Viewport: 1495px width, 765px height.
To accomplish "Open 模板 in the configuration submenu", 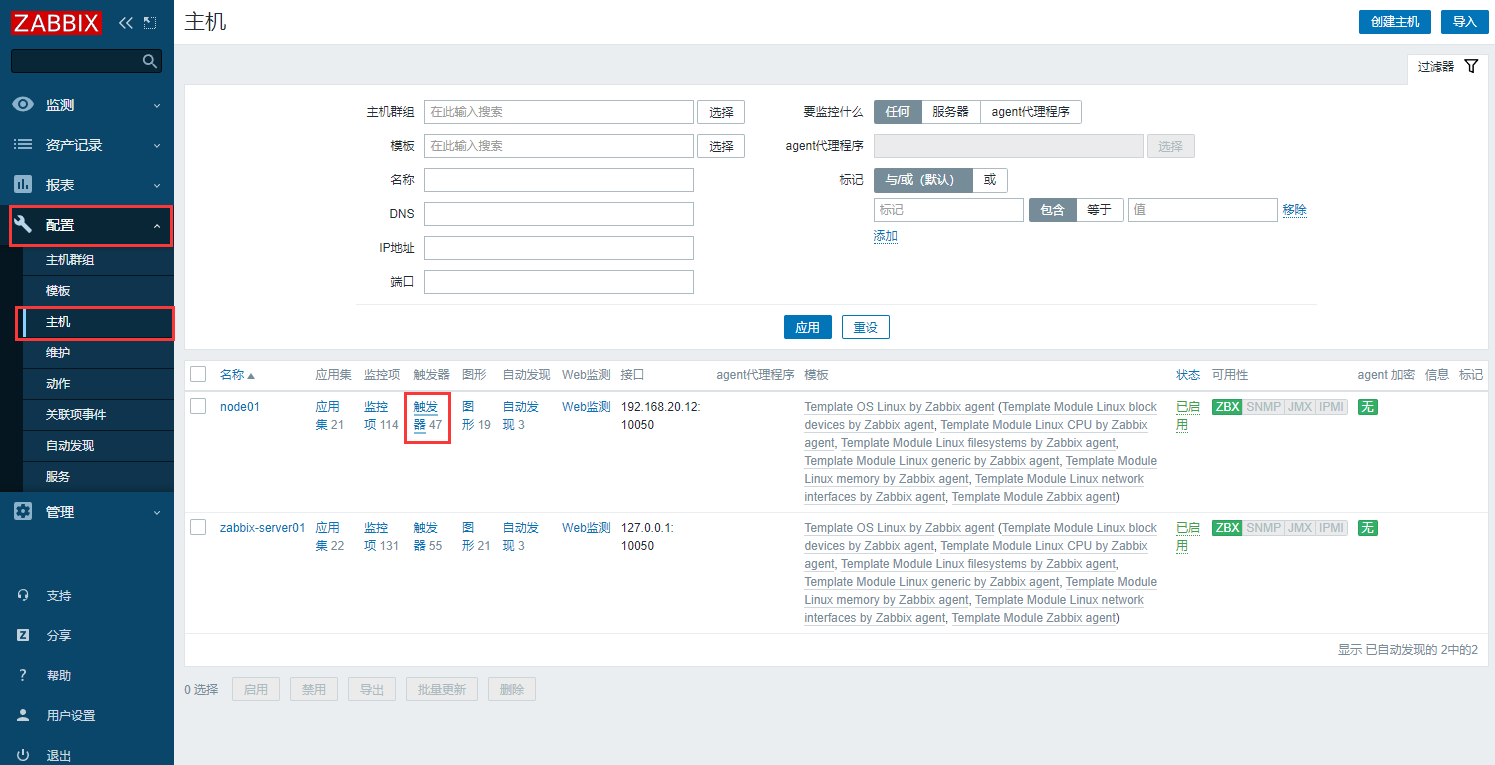I will [x=58, y=291].
